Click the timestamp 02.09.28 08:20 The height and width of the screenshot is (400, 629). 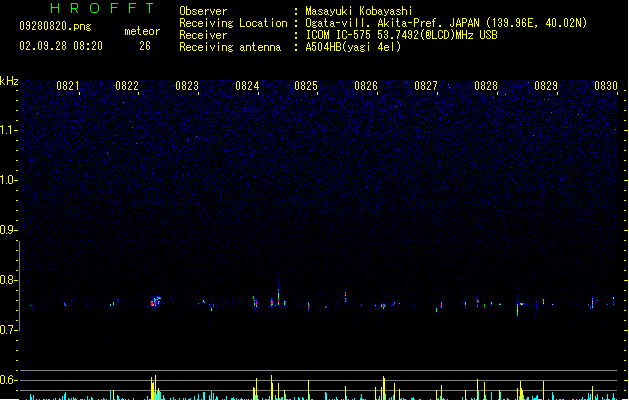point(61,46)
